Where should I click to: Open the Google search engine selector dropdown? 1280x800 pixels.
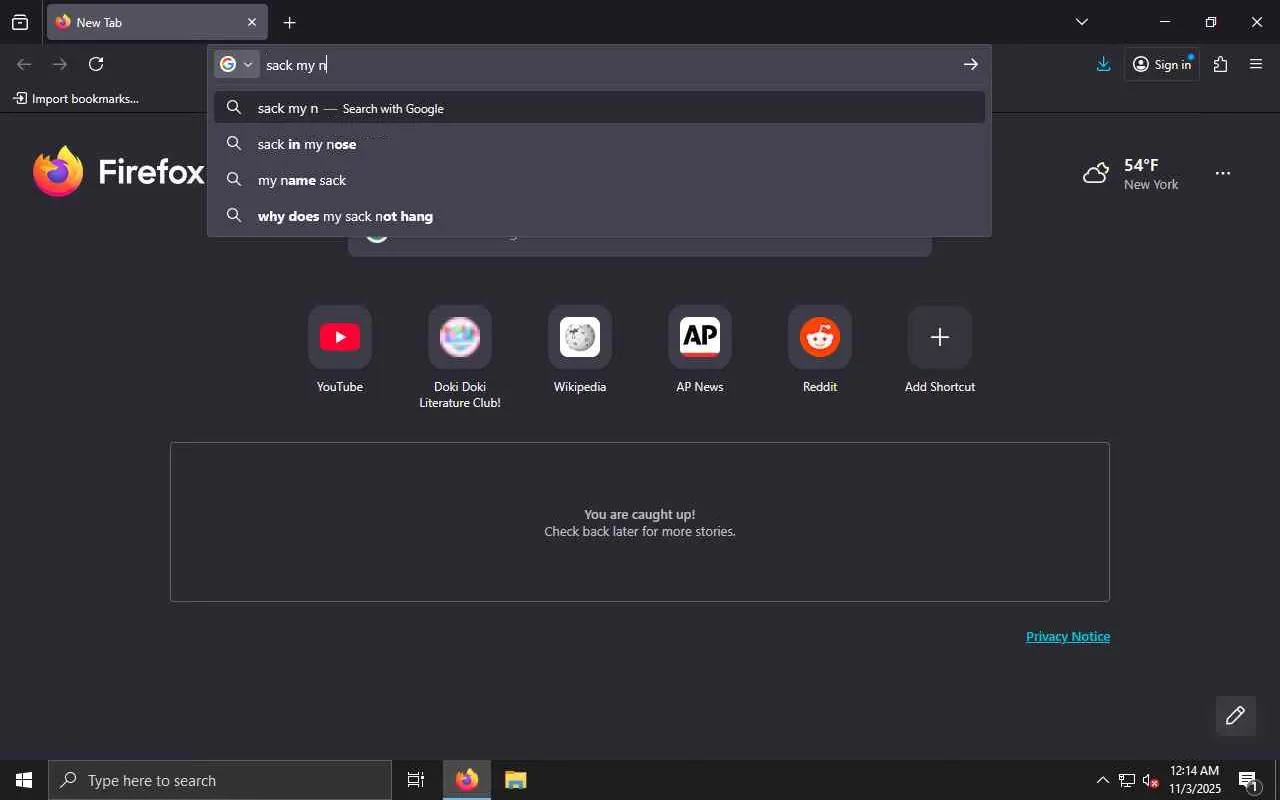(237, 64)
